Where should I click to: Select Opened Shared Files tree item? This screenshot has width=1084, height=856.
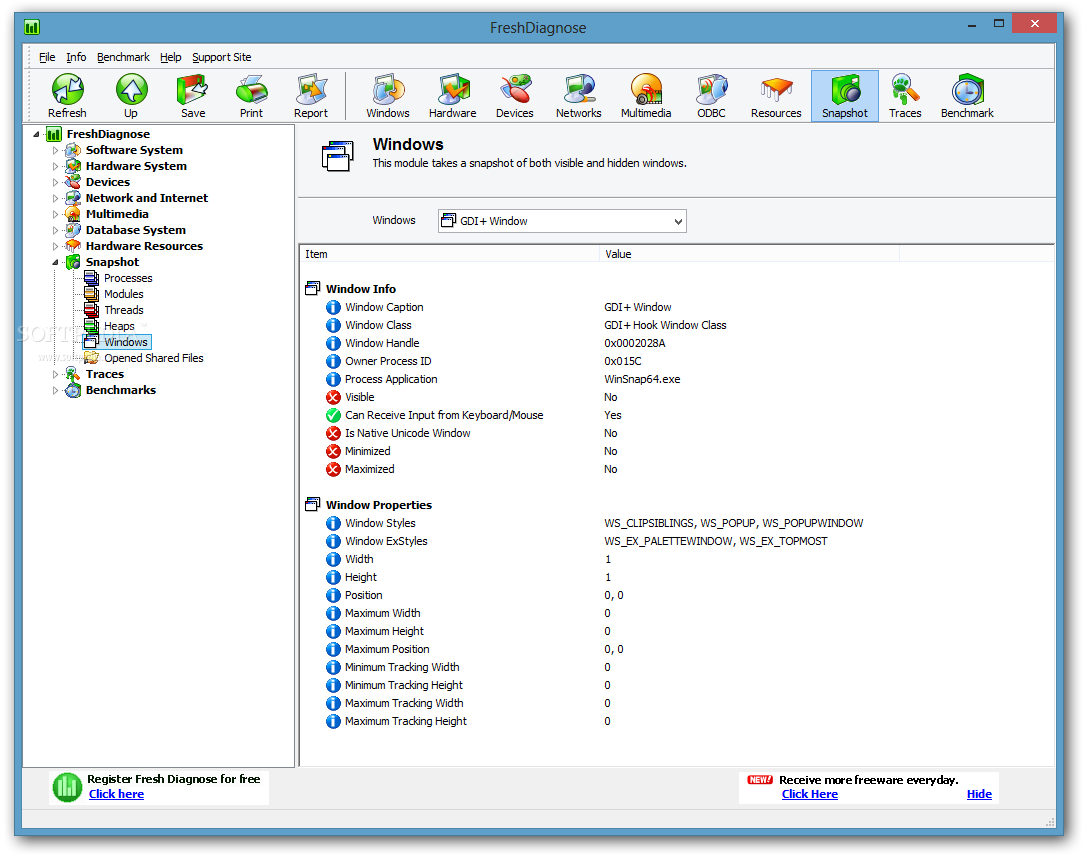[153, 357]
